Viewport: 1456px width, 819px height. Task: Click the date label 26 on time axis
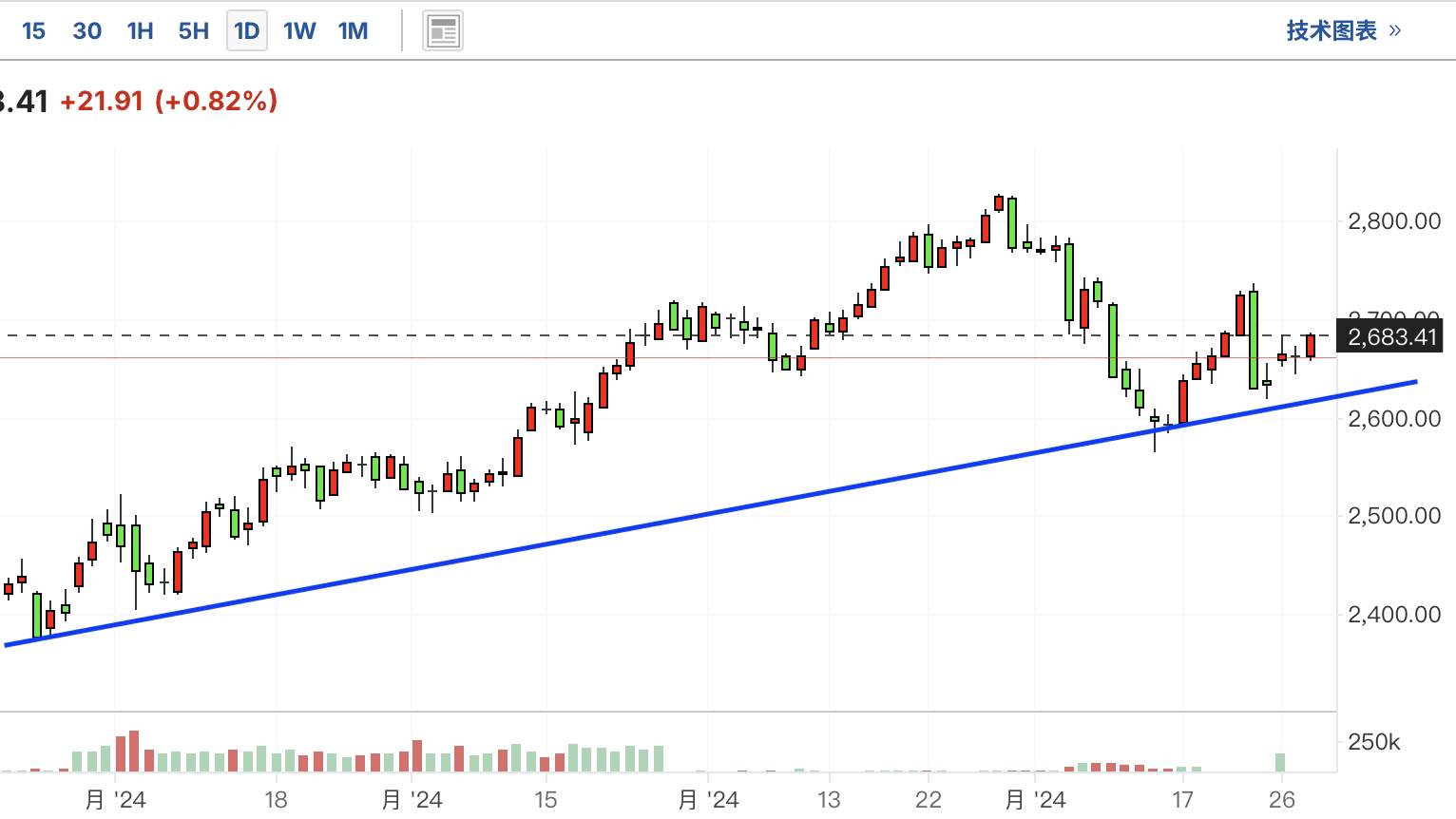point(1282,800)
